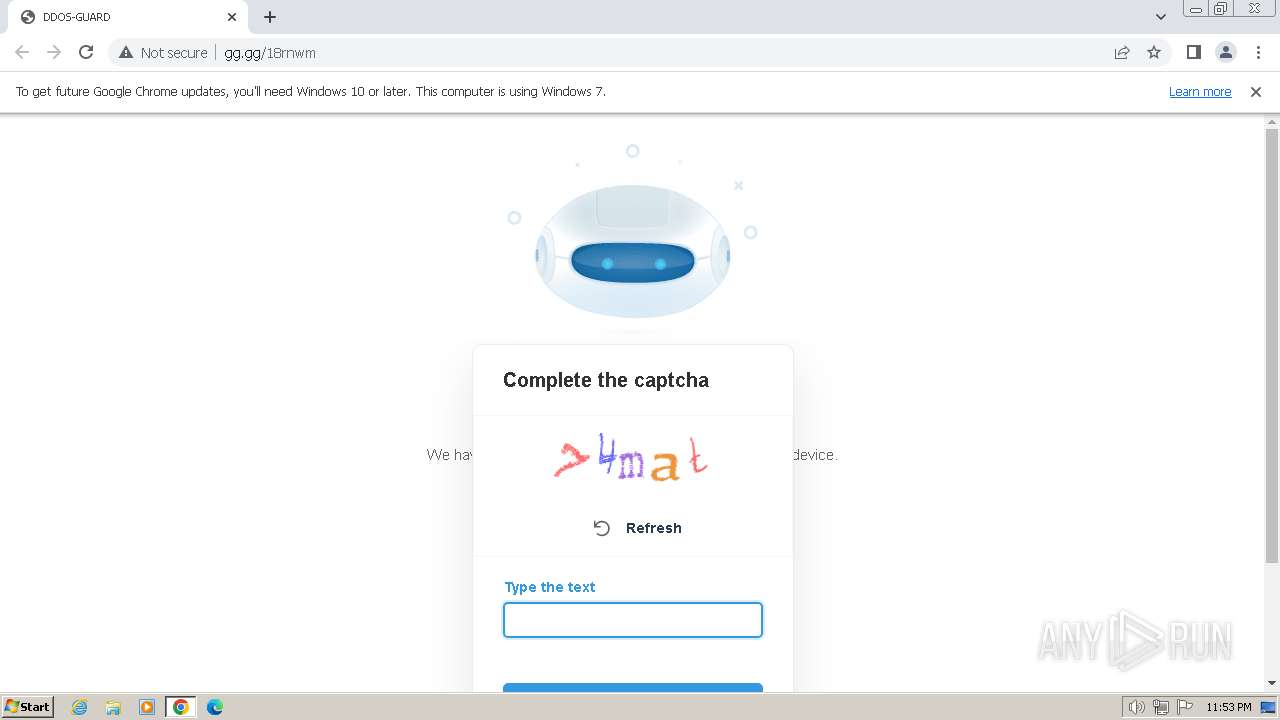Open Chrome profile avatar
1280x720 pixels.
(x=1225, y=52)
